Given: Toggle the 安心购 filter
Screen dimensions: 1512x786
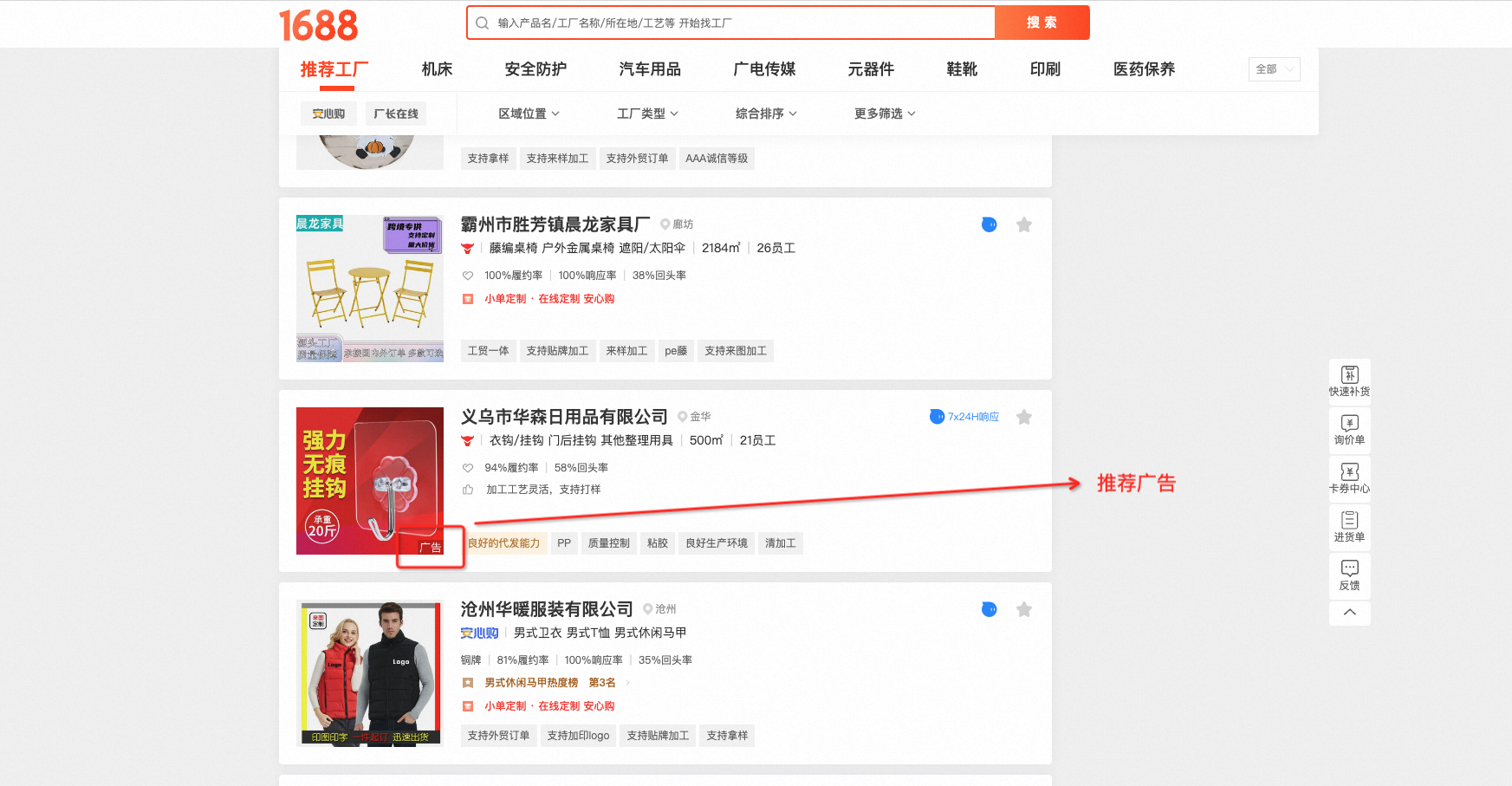Looking at the screenshot, I should [x=328, y=114].
